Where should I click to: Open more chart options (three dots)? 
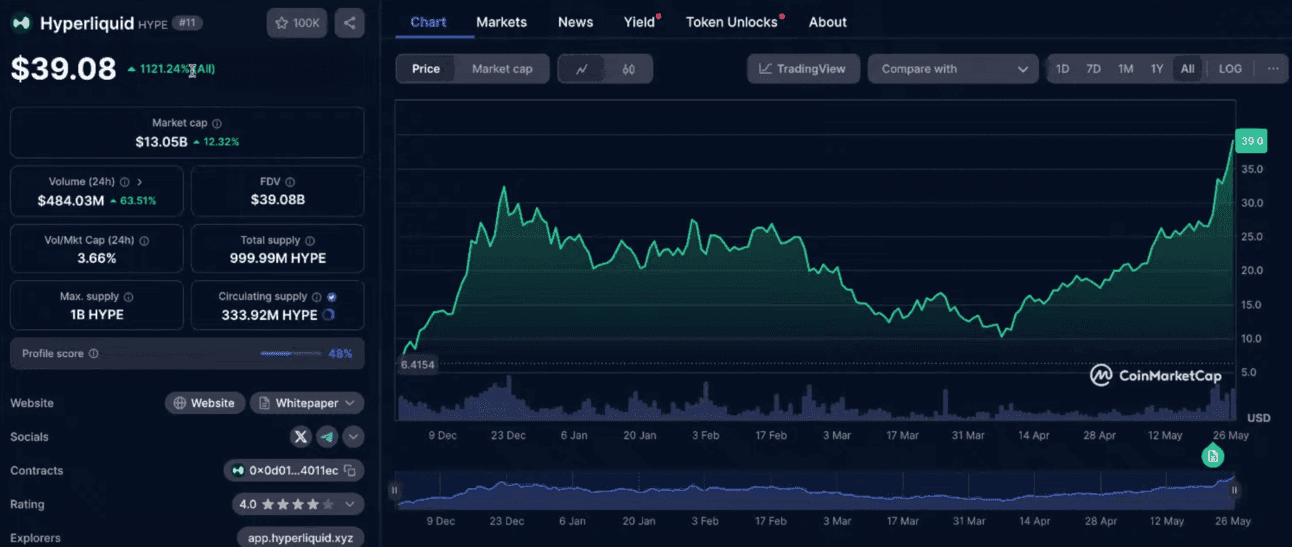tap(1272, 69)
